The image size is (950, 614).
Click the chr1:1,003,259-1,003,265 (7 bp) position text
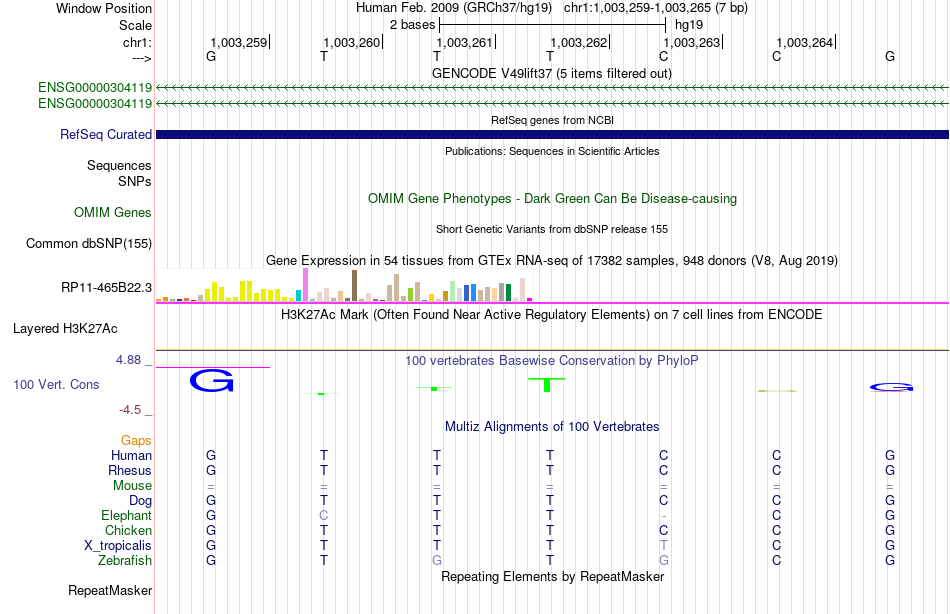tap(656, 8)
